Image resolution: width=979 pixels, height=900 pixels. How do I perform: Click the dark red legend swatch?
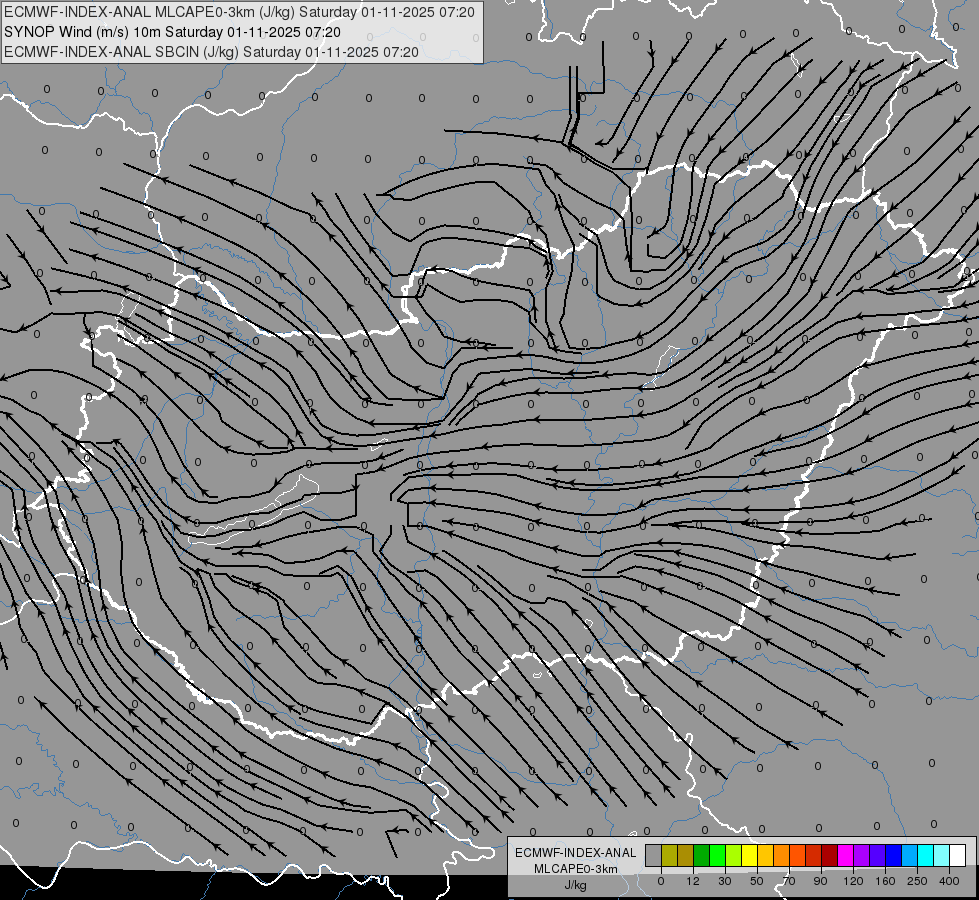(x=829, y=855)
